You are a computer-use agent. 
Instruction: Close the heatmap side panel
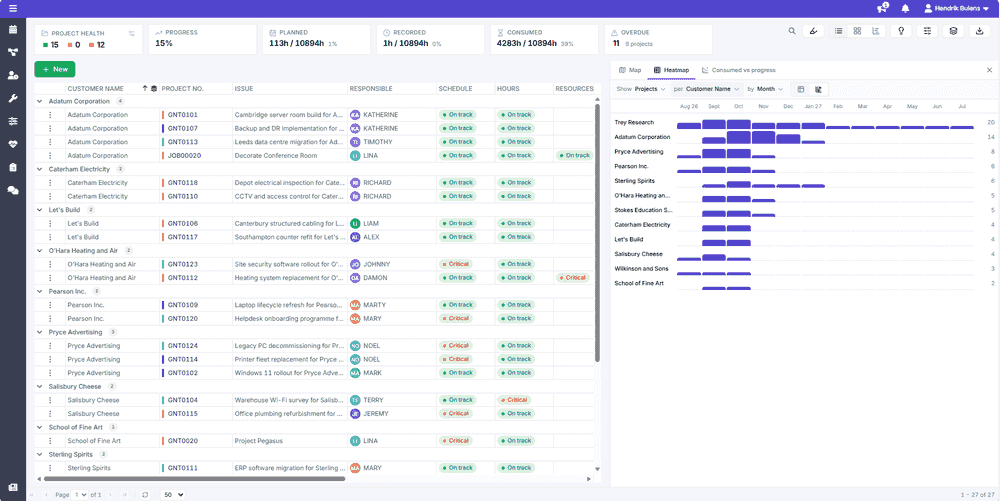point(989,70)
